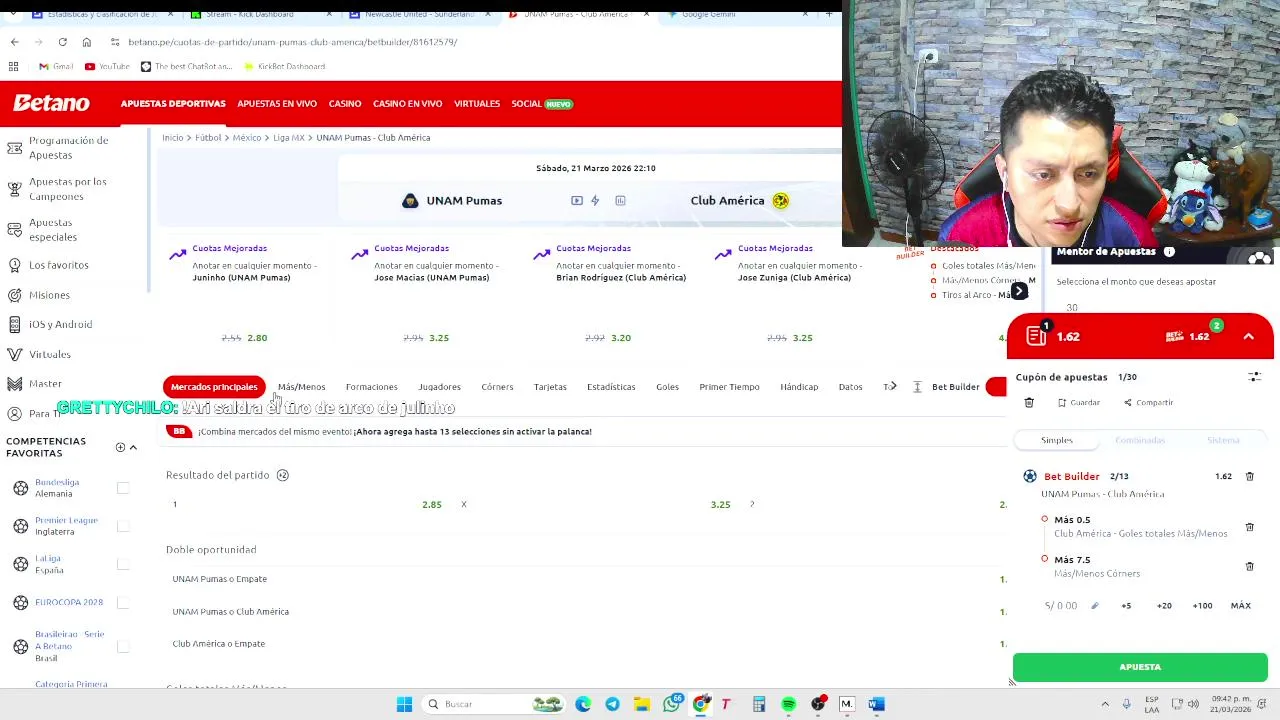
Task: Pin Bundesliga as favorite competition checkbox
Action: pos(123,488)
